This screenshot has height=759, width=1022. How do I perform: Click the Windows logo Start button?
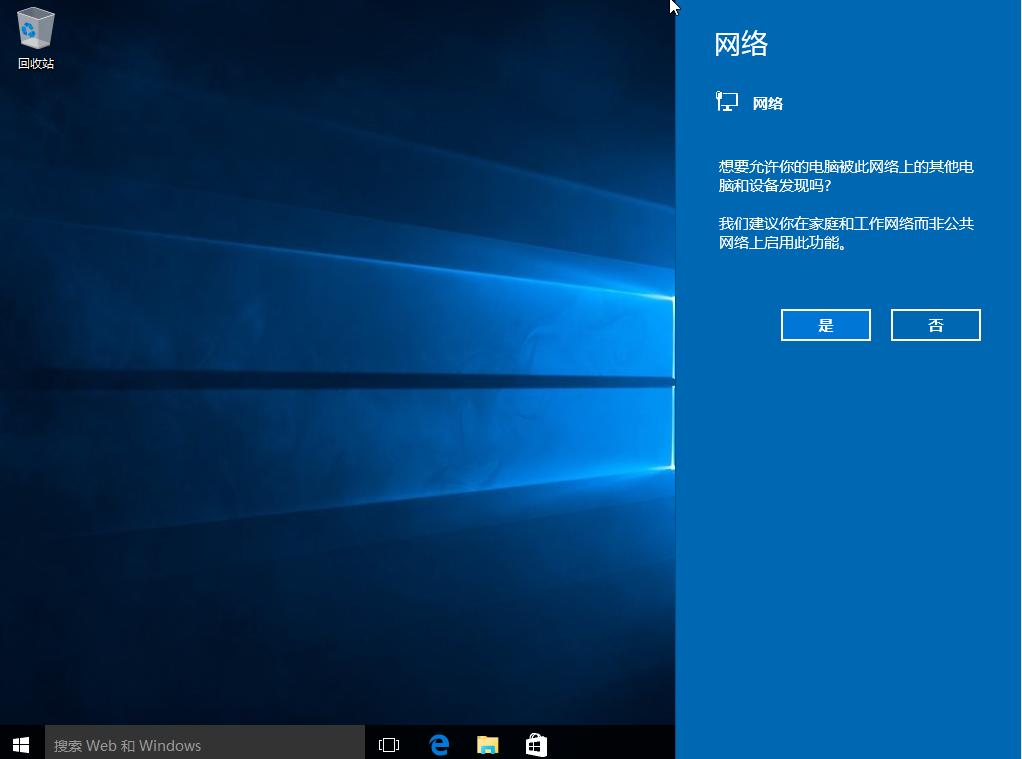(20, 744)
